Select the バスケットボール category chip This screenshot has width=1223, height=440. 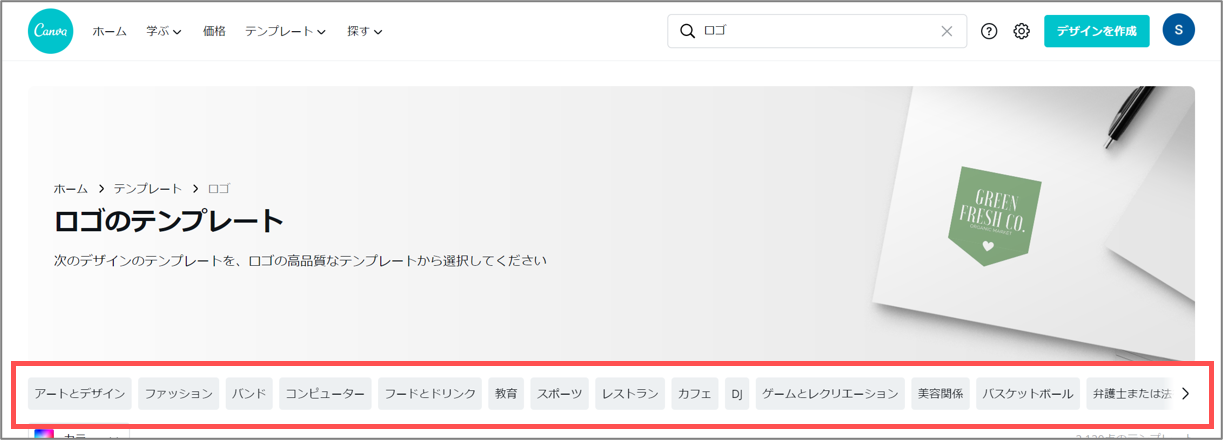pyautogui.click(x=1028, y=394)
